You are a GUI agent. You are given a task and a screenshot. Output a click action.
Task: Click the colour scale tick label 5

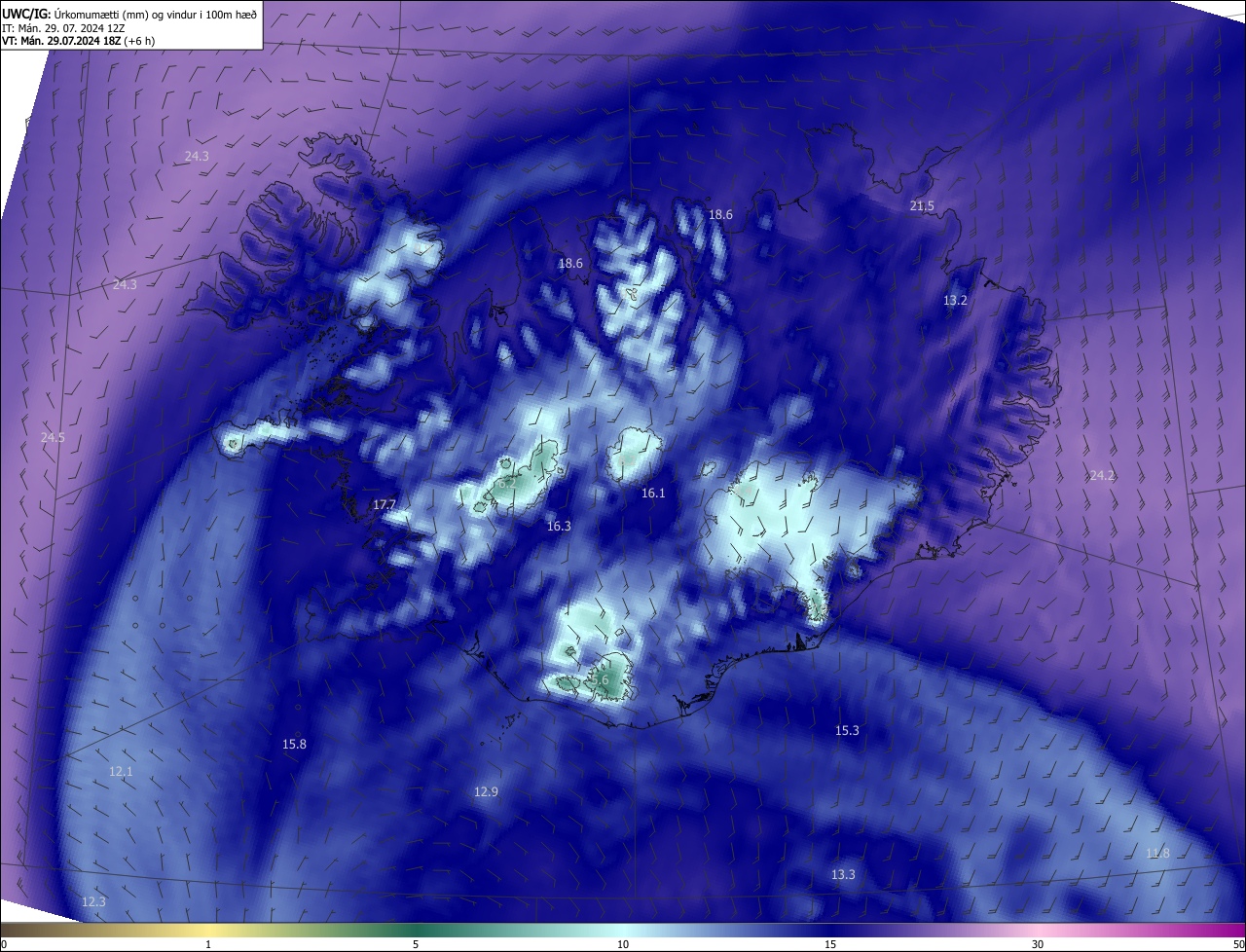pos(416,944)
